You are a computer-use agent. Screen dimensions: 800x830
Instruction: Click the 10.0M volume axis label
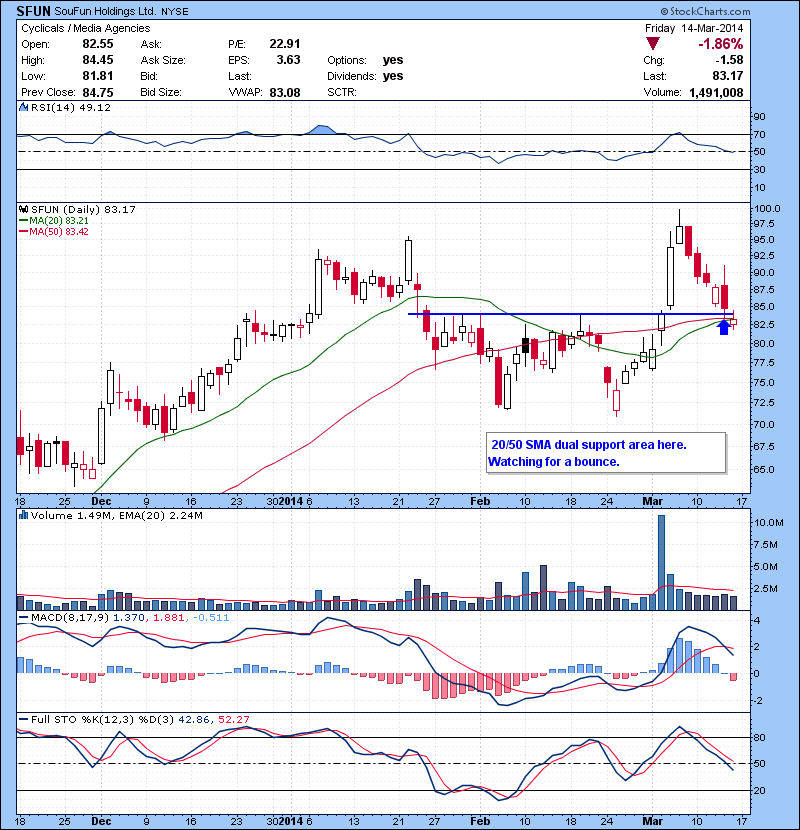point(768,522)
